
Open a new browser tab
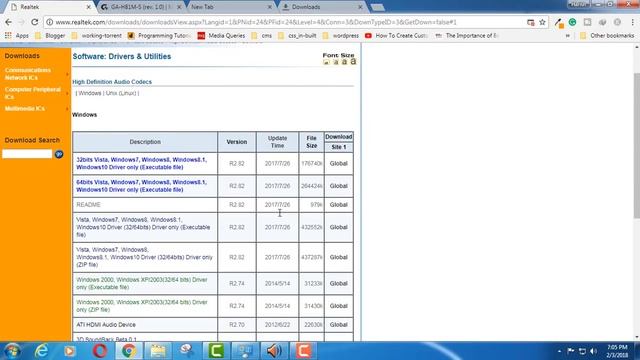tap(378, 7)
